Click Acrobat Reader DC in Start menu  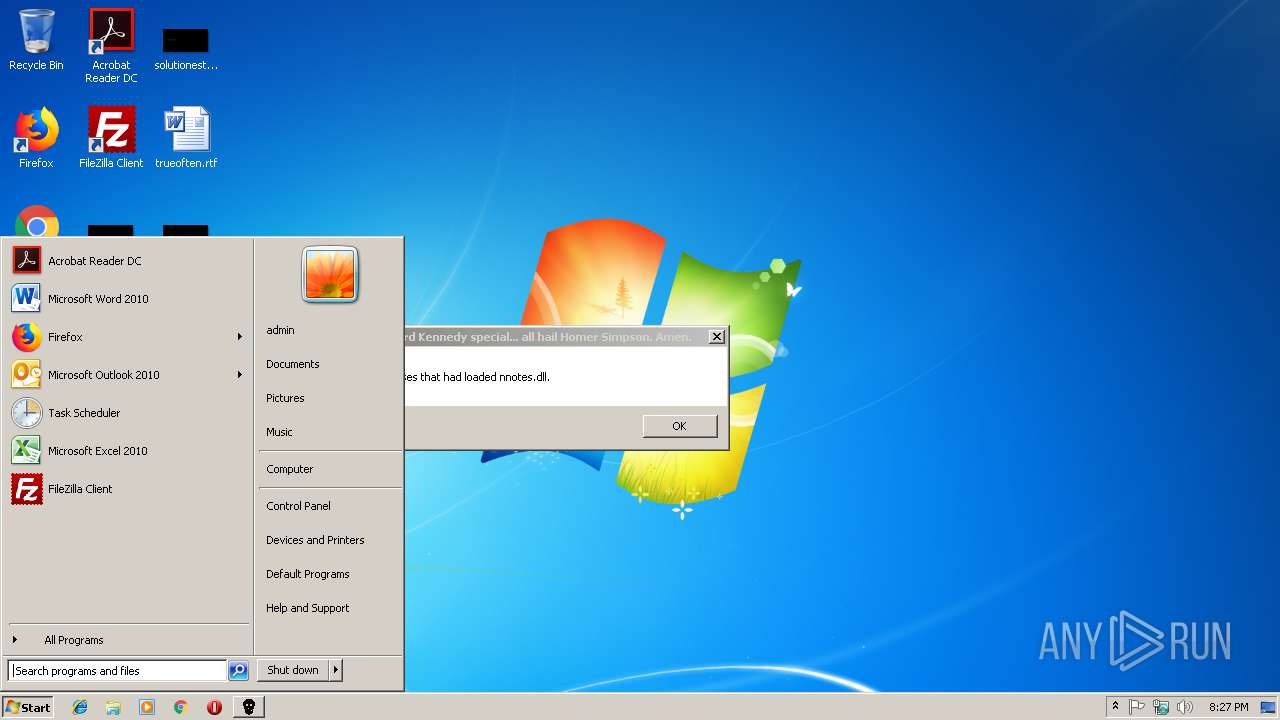[127, 261]
